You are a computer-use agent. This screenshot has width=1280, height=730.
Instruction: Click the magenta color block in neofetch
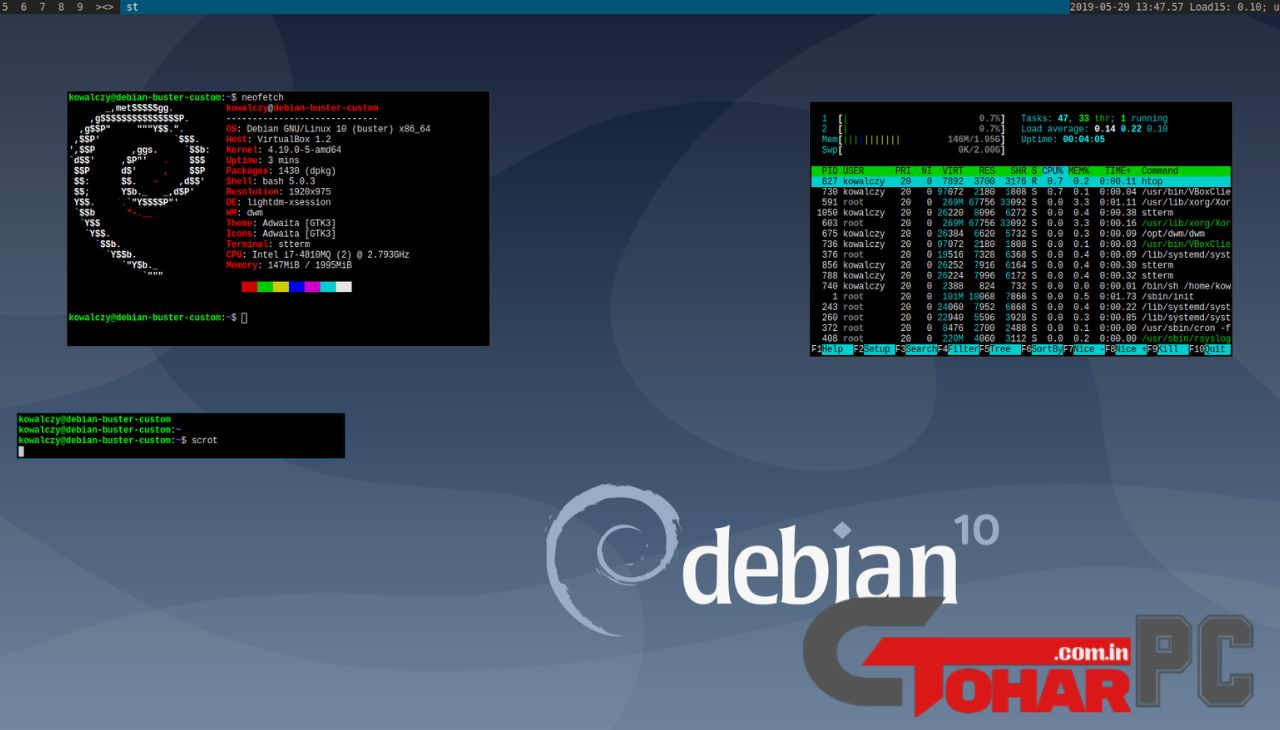(312, 287)
